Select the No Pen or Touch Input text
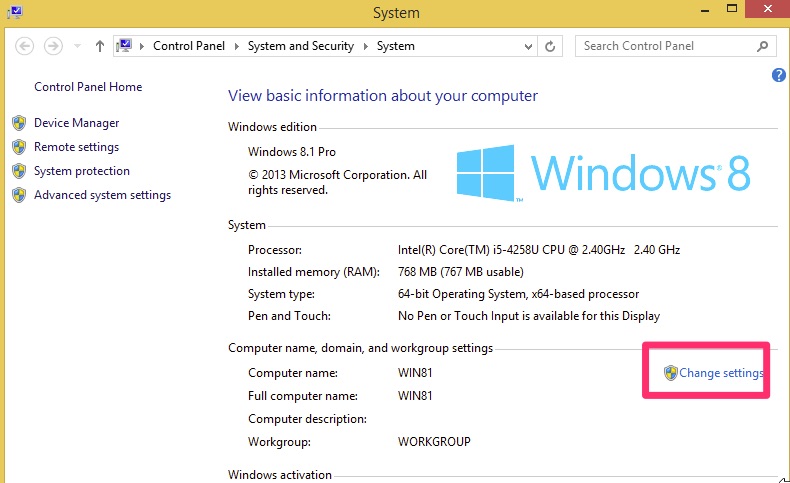Viewport: 790px width, 483px height. click(x=529, y=316)
